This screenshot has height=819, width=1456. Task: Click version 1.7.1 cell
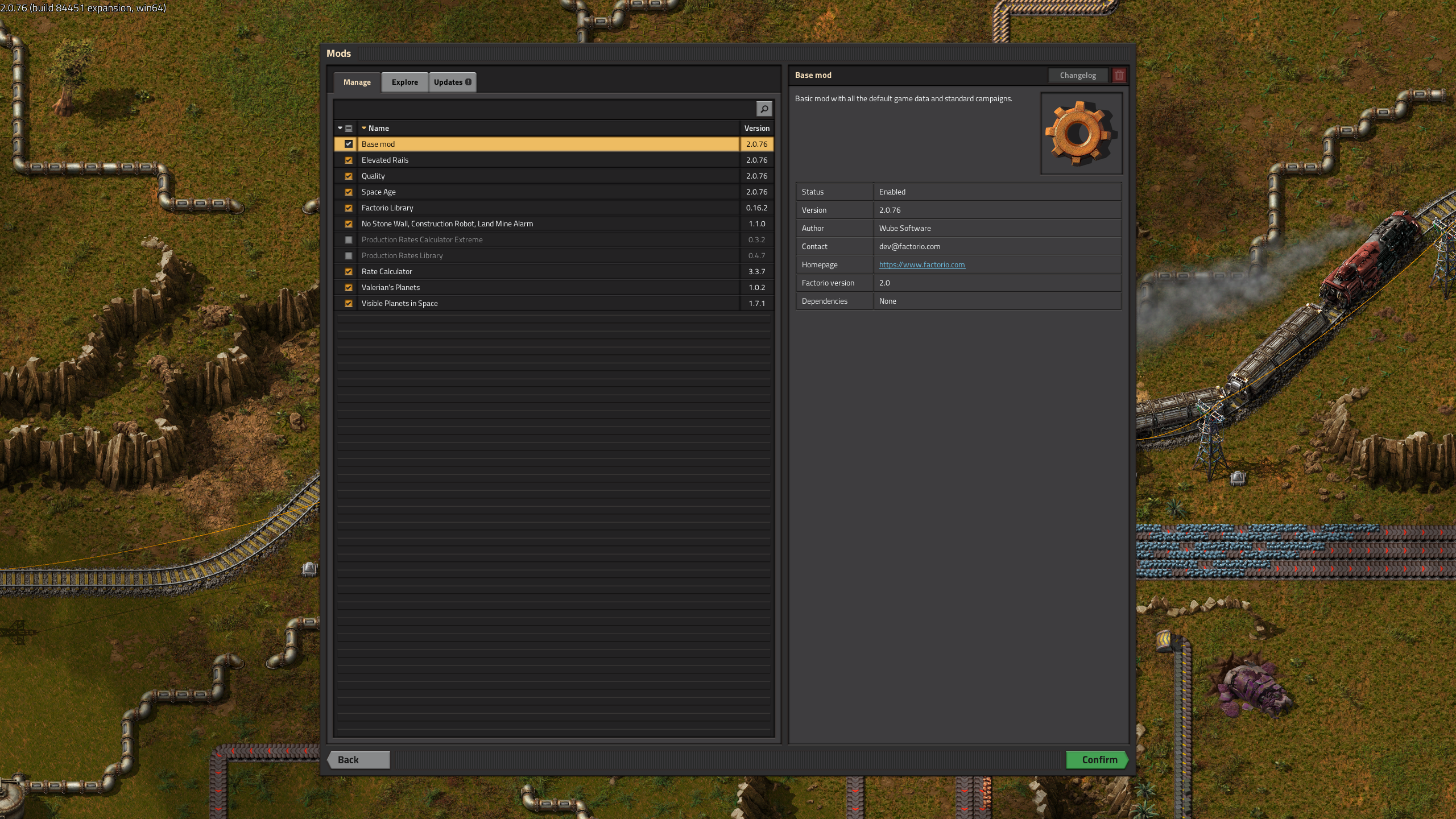pos(756,303)
